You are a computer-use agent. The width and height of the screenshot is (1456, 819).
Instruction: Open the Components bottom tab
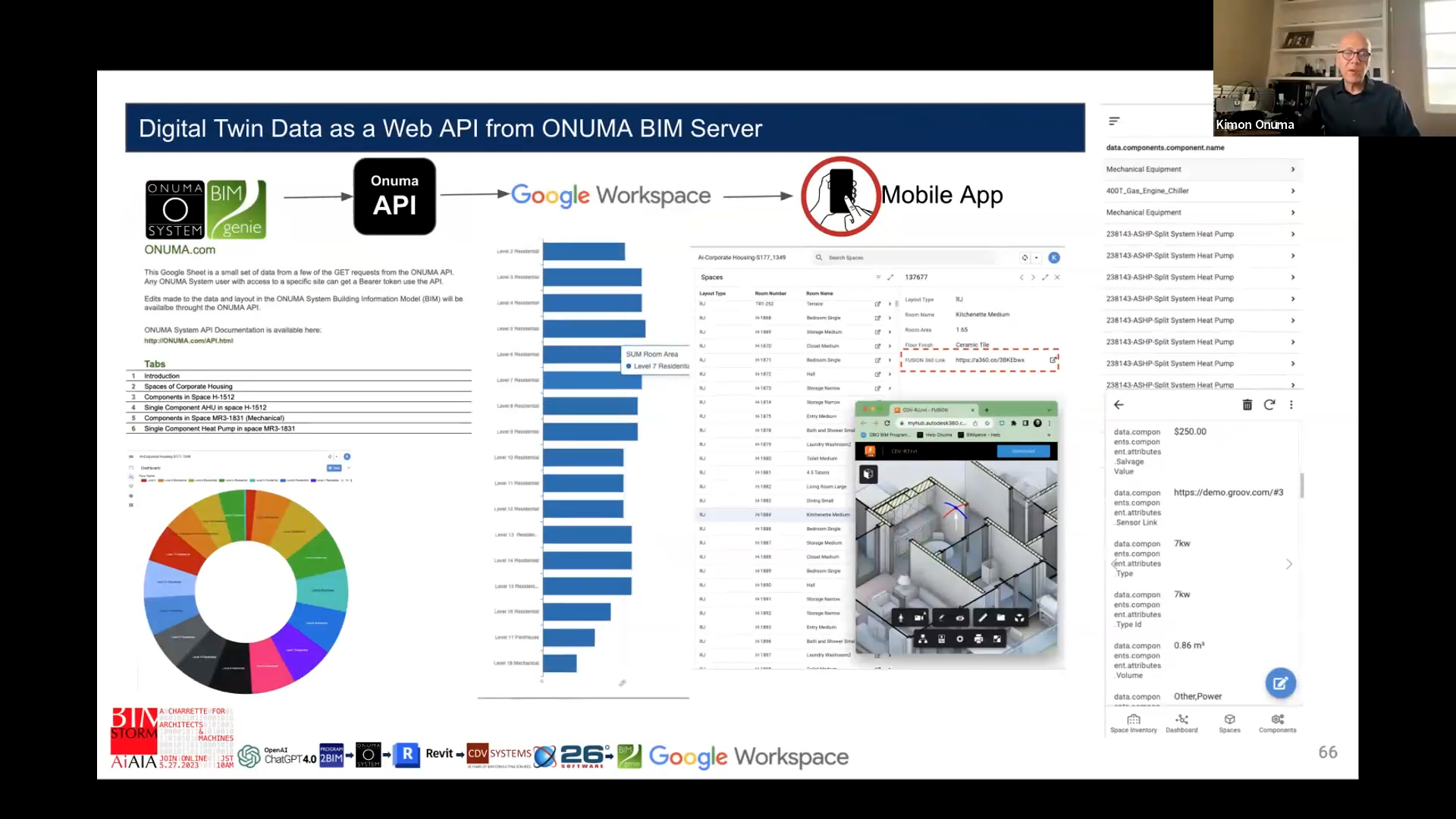(x=1277, y=723)
